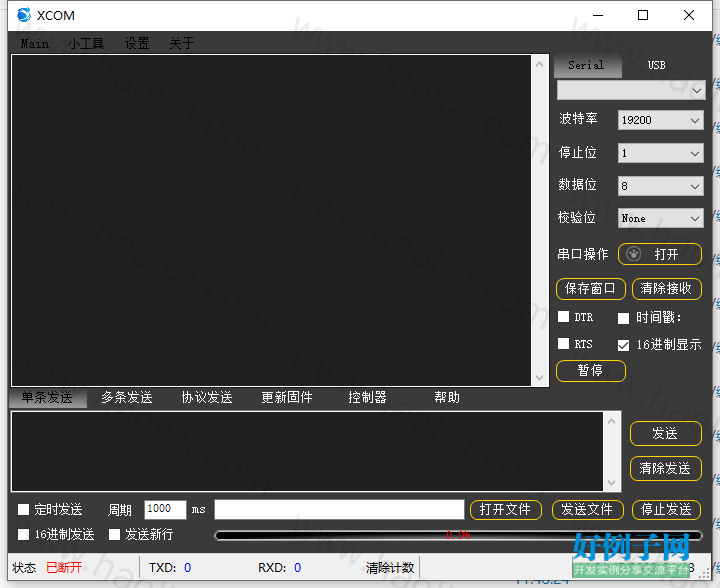Click the XCOM app logo icon
720x588 pixels.
[x=23, y=15]
